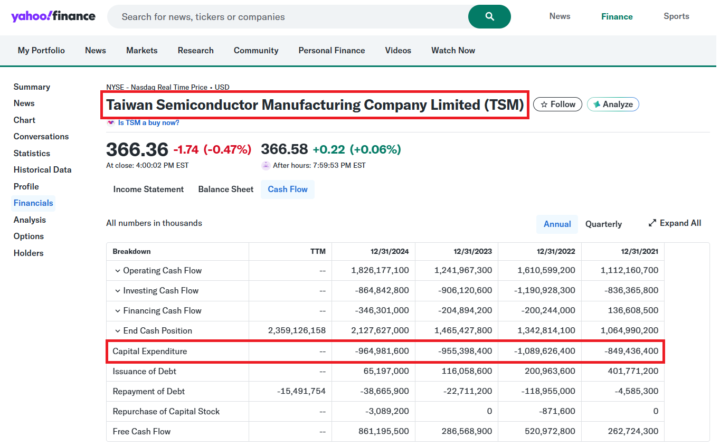Open My Portfolio in navigation bar
This screenshot has width=720, height=446.
(x=41, y=51)
